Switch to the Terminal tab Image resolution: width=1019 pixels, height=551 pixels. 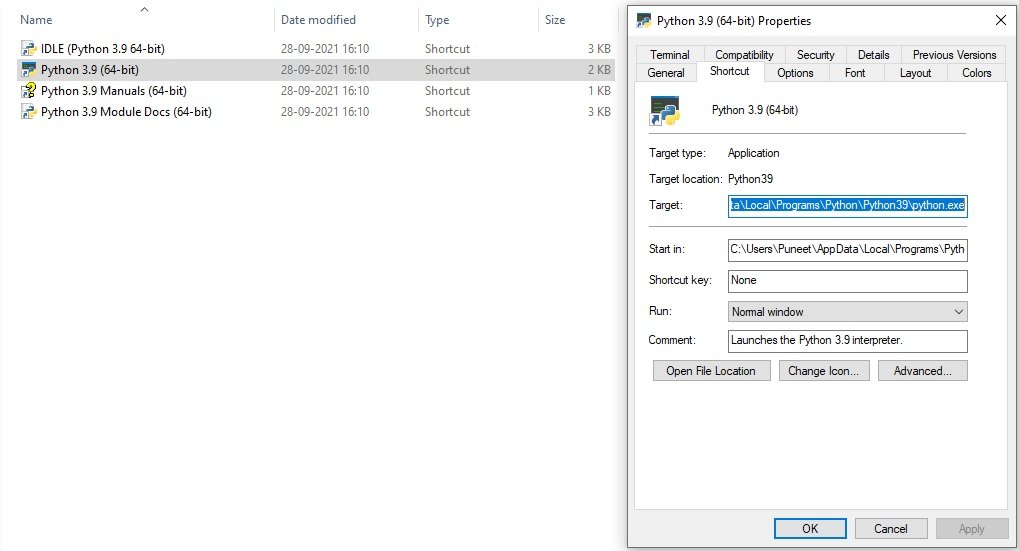(x=669, y=55)
